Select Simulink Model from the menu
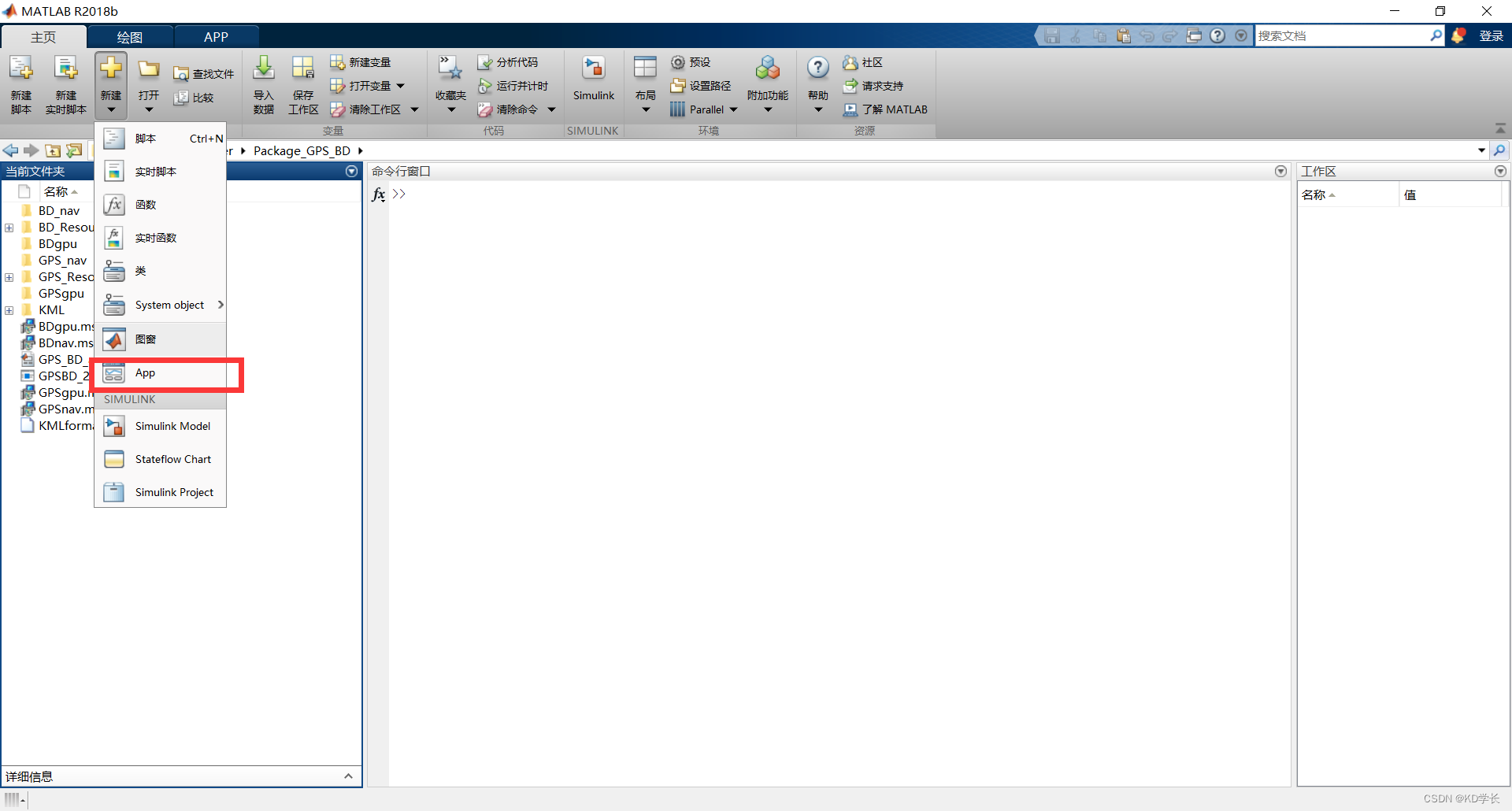1512x811 pixels. click(x=161, y=426)
